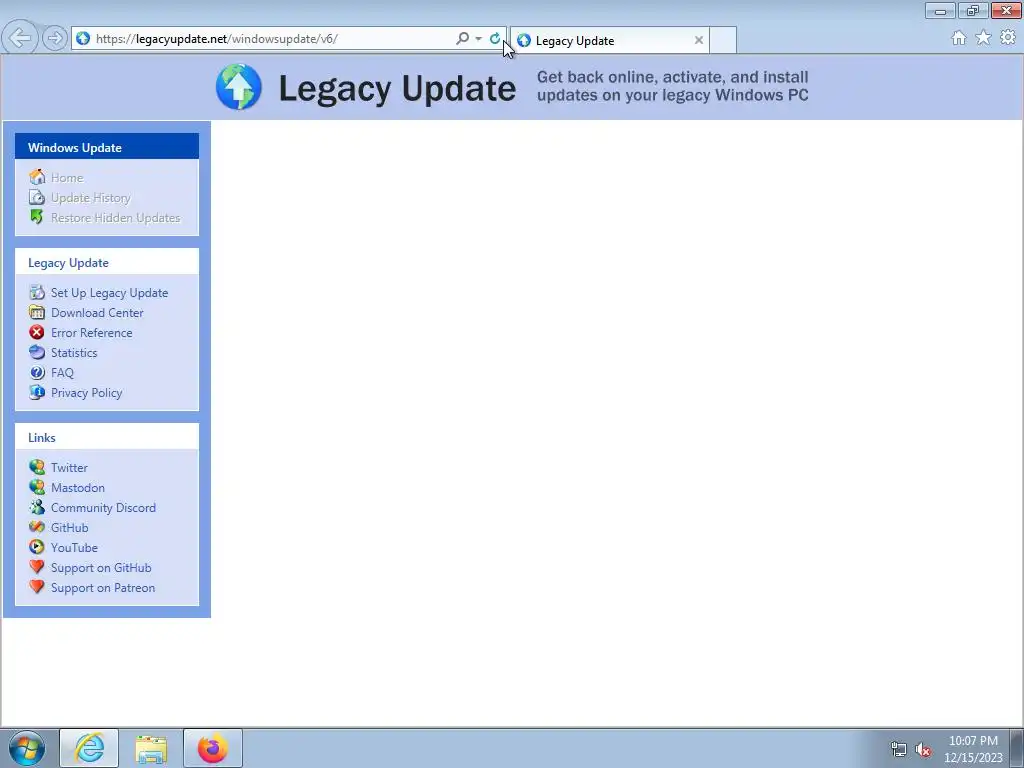This screenshot has height=768, width=1024.
Task: Click the Home text link in sidebar
Action: coord(67,178)
